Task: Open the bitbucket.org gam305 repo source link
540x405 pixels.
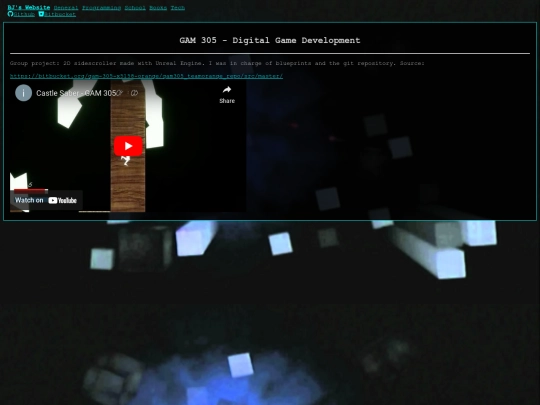Action: (146, 76)
